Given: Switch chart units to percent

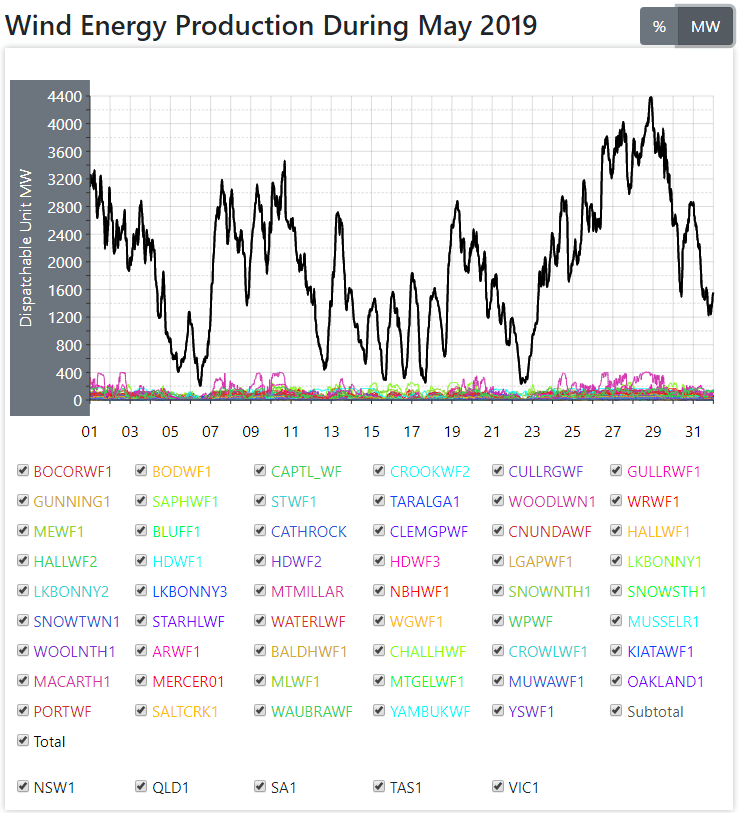Looking at the screenshot, I should [x=659, y=27].
